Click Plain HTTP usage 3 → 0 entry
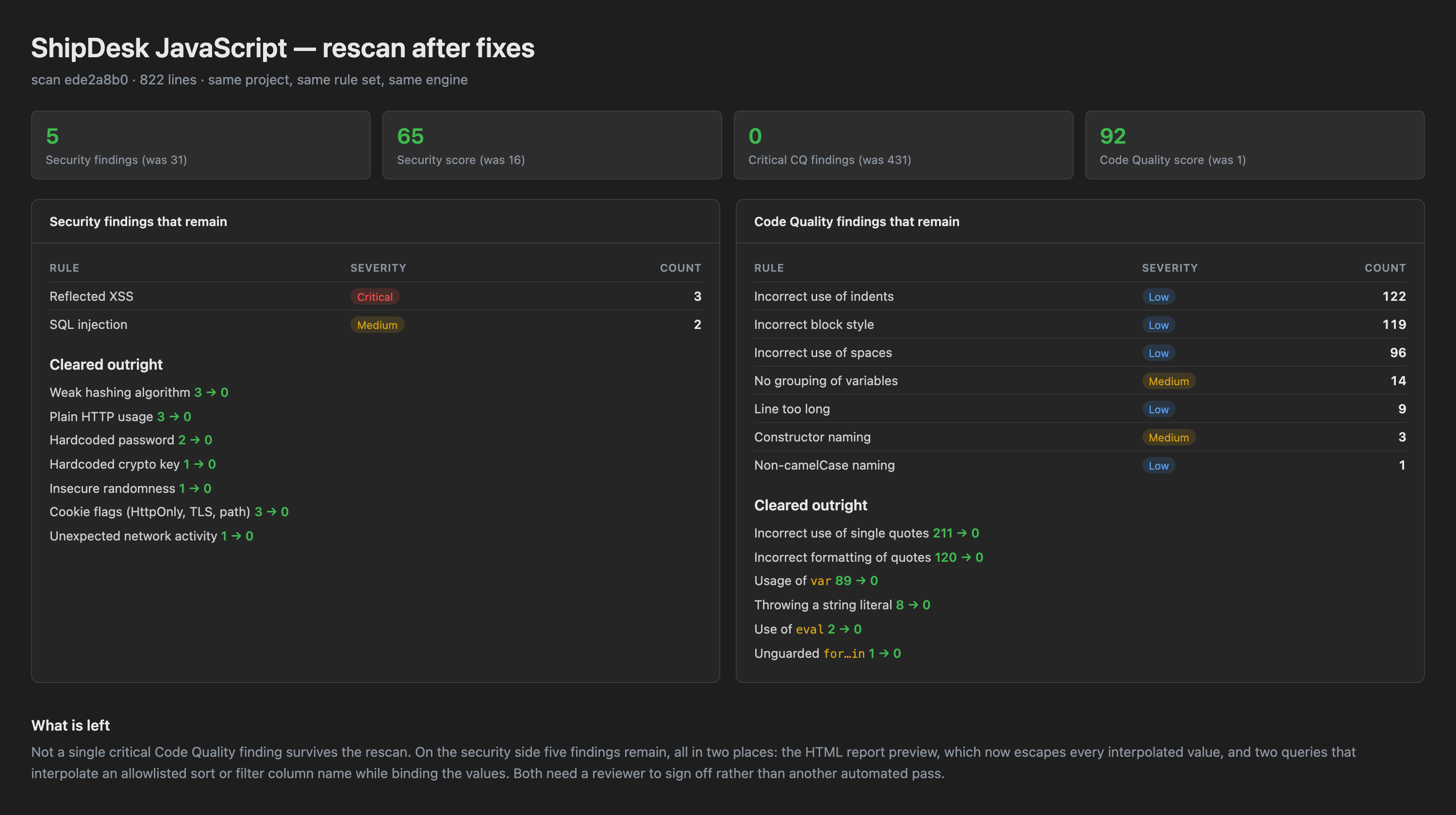 [120, 416]
